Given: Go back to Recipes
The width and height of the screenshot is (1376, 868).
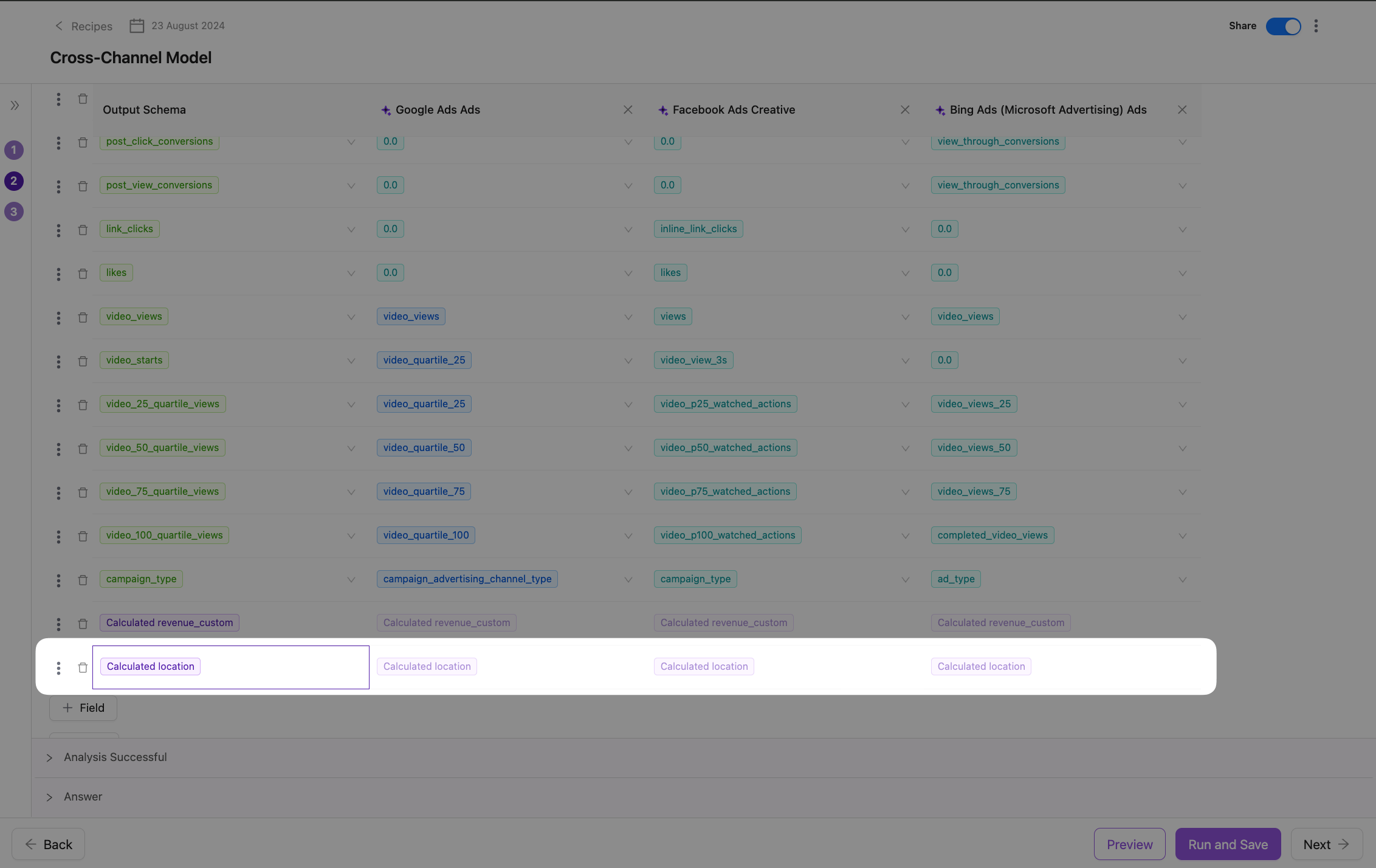Looking at the screenshot, I should [x=84, y=26].
